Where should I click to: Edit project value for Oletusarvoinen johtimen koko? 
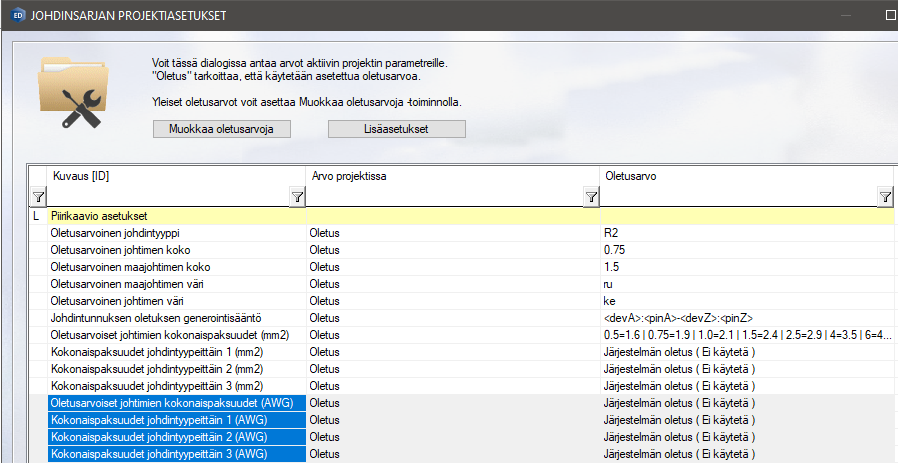tap(452, 250)
